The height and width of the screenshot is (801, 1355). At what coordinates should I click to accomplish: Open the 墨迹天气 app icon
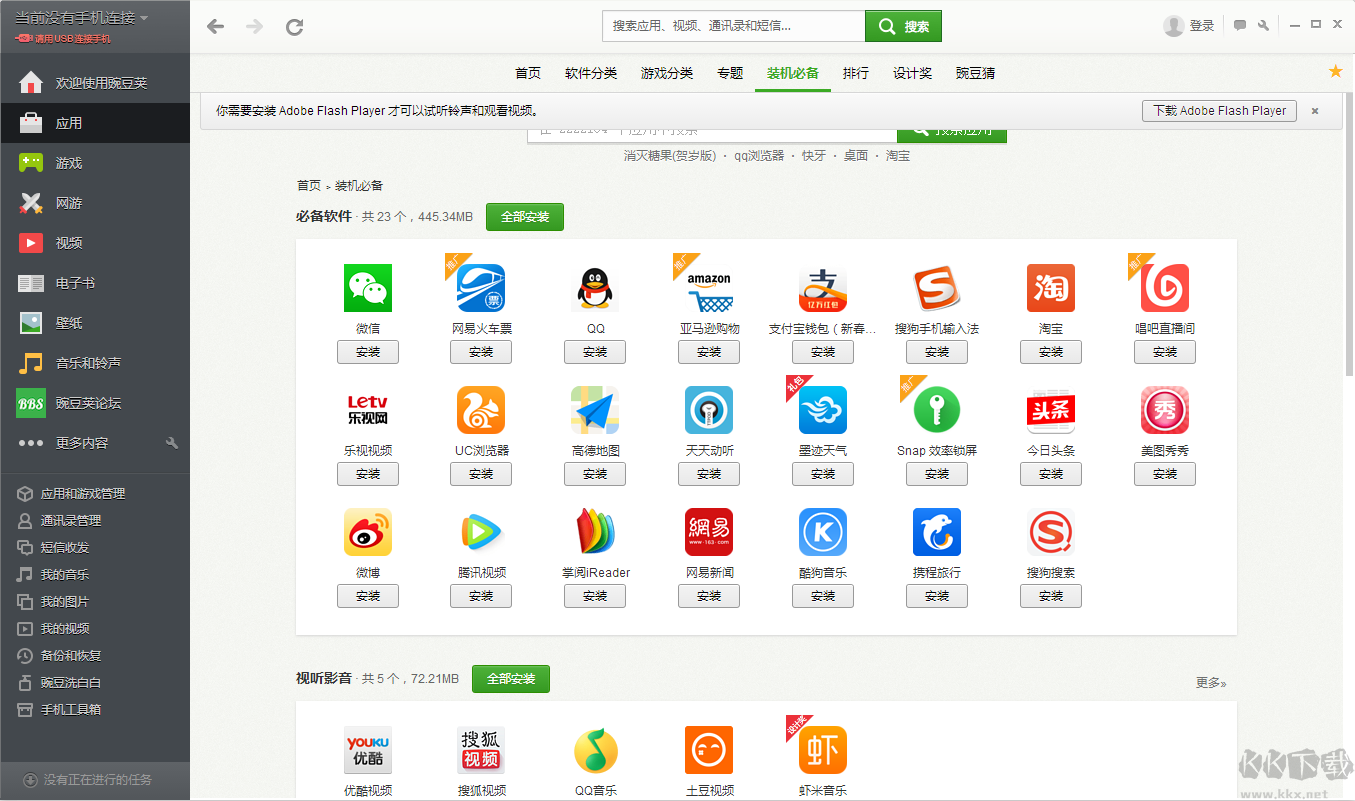click(823, 410)
